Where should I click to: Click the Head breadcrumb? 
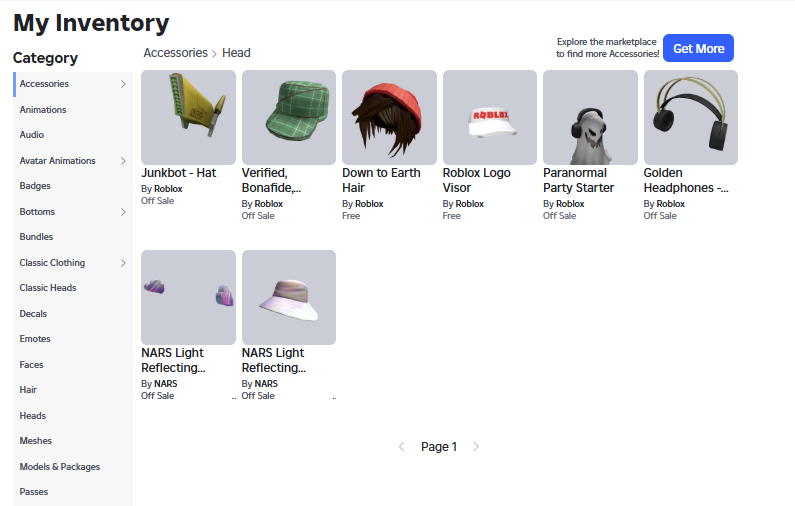236,53
